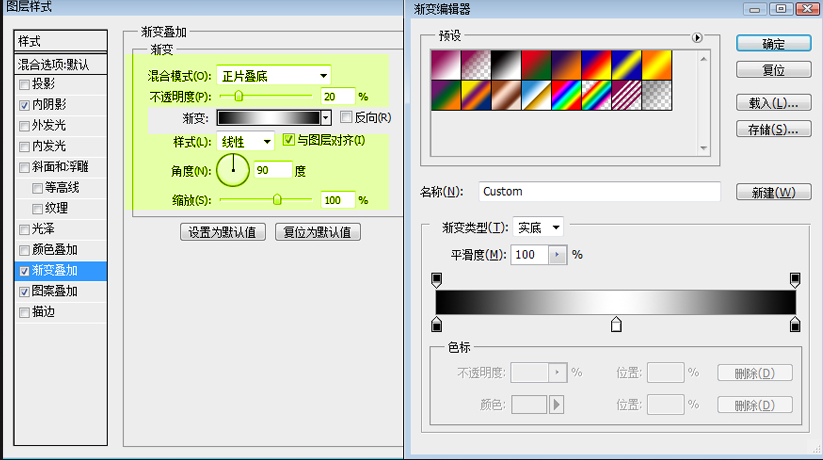Open the 样式 linear style dropdown
The width and height of the screenshot is (823, 460).
pyautogui.click(x=246, y=142)
